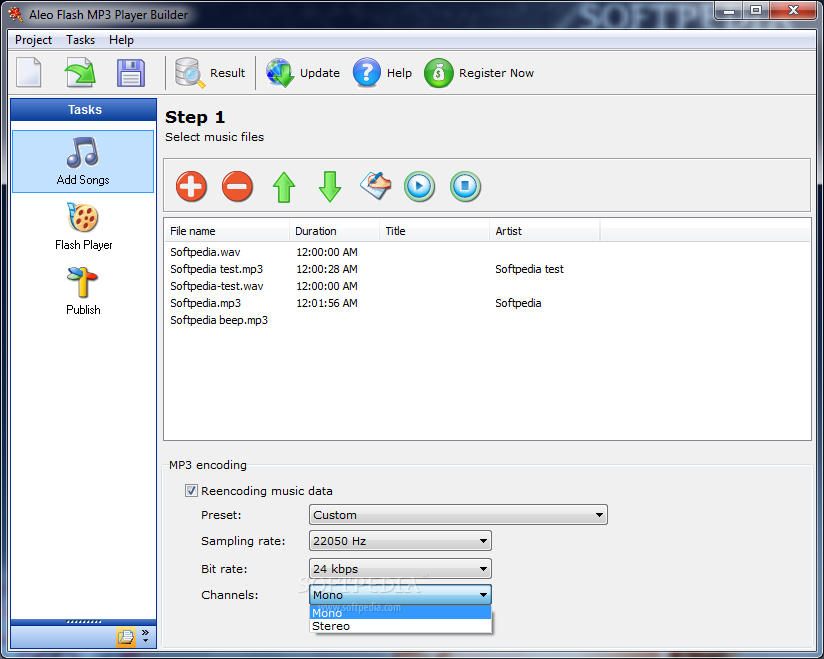Close the Aleo Flash MP3 Player Builder window
Viewport: 824px width, 659px height.
tap(794, 11)
